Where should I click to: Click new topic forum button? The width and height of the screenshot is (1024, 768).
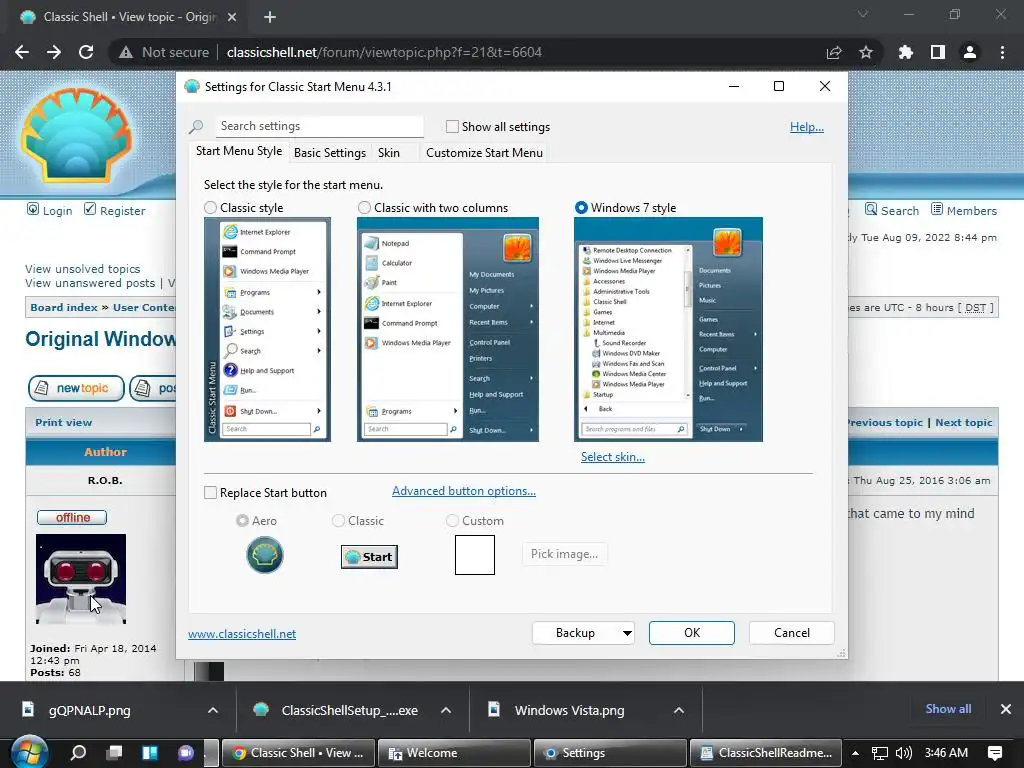click(x=76, y=388)
